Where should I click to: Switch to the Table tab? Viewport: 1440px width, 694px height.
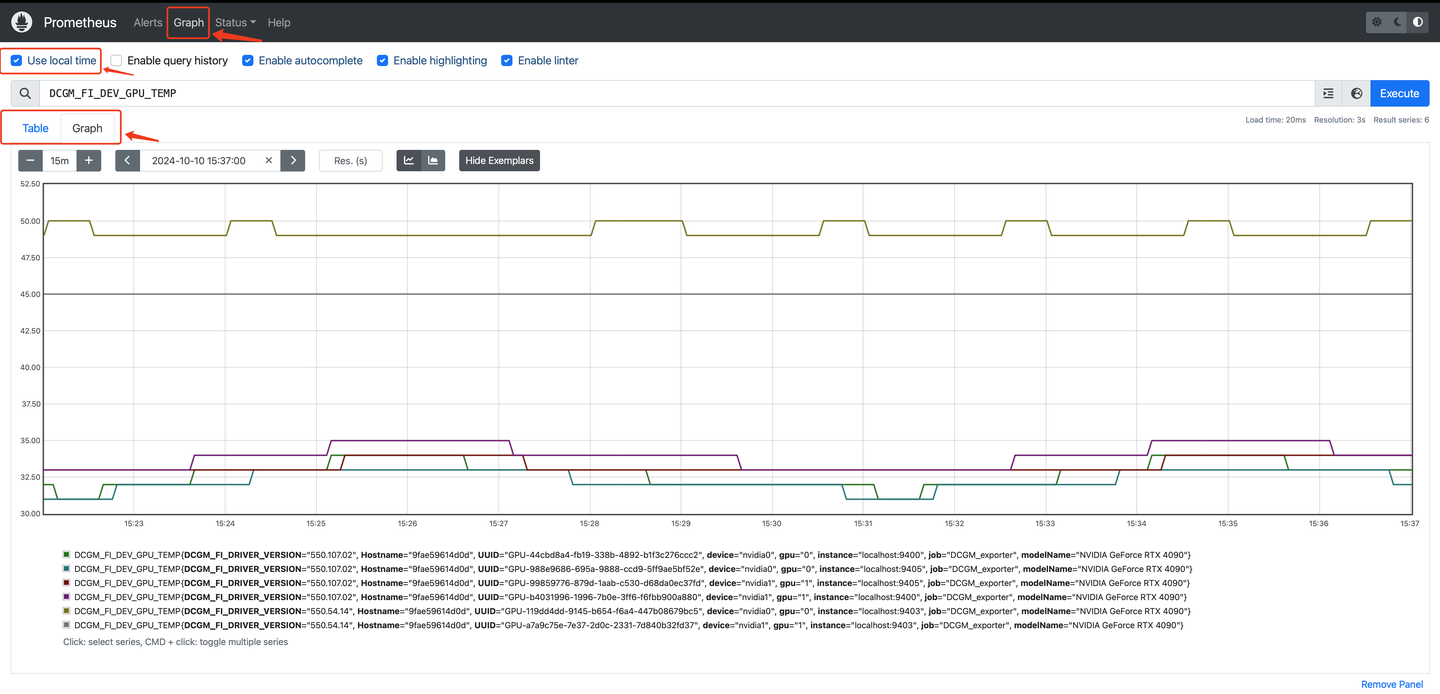(x=34, y=128)
